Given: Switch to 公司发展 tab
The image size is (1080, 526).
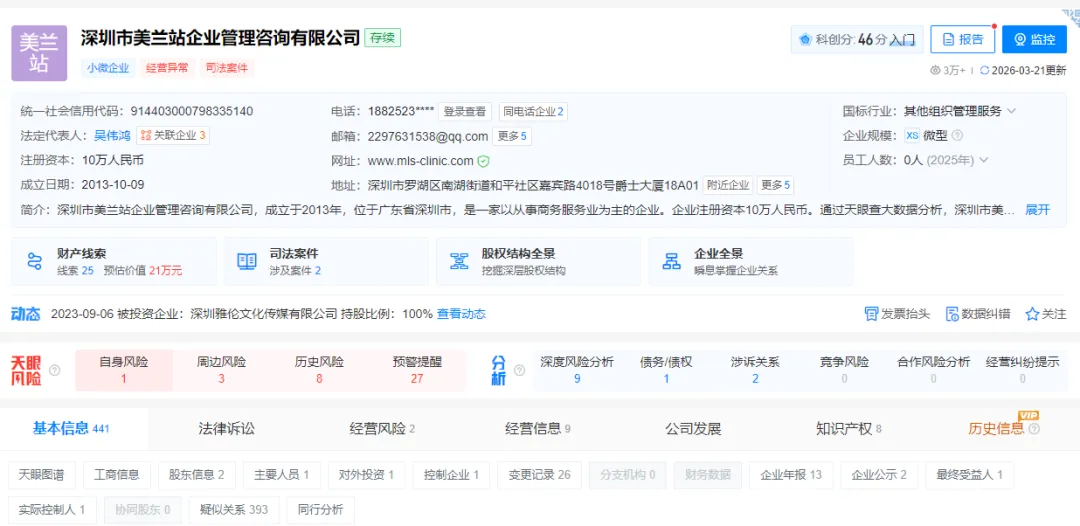Looking at the screenshot, I should pyautogui.click(x=693, y=428).
